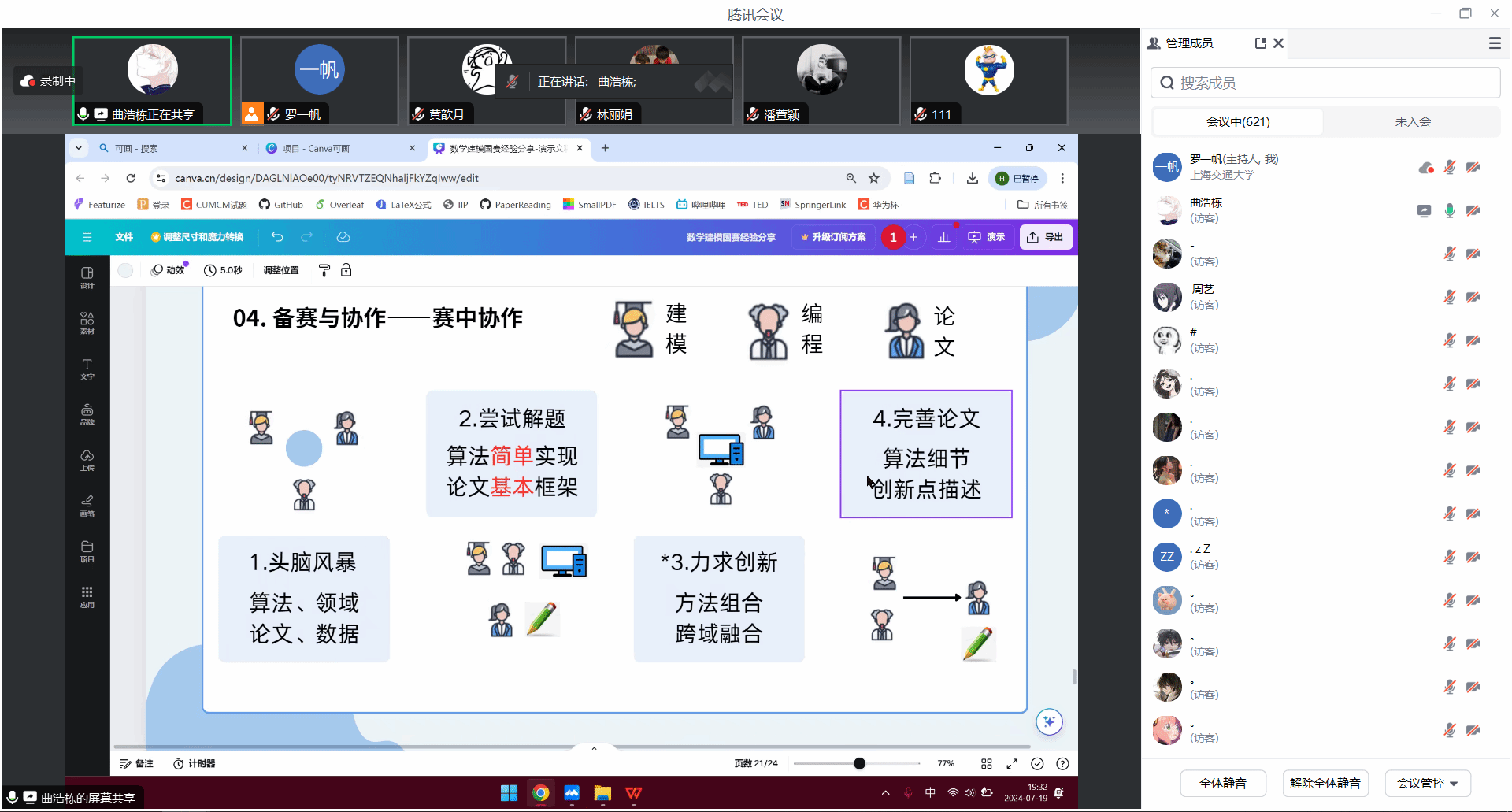This screenshot has height=812, width=1512.
Task: Open the 动效 animation button
Action: click(168, 270)
